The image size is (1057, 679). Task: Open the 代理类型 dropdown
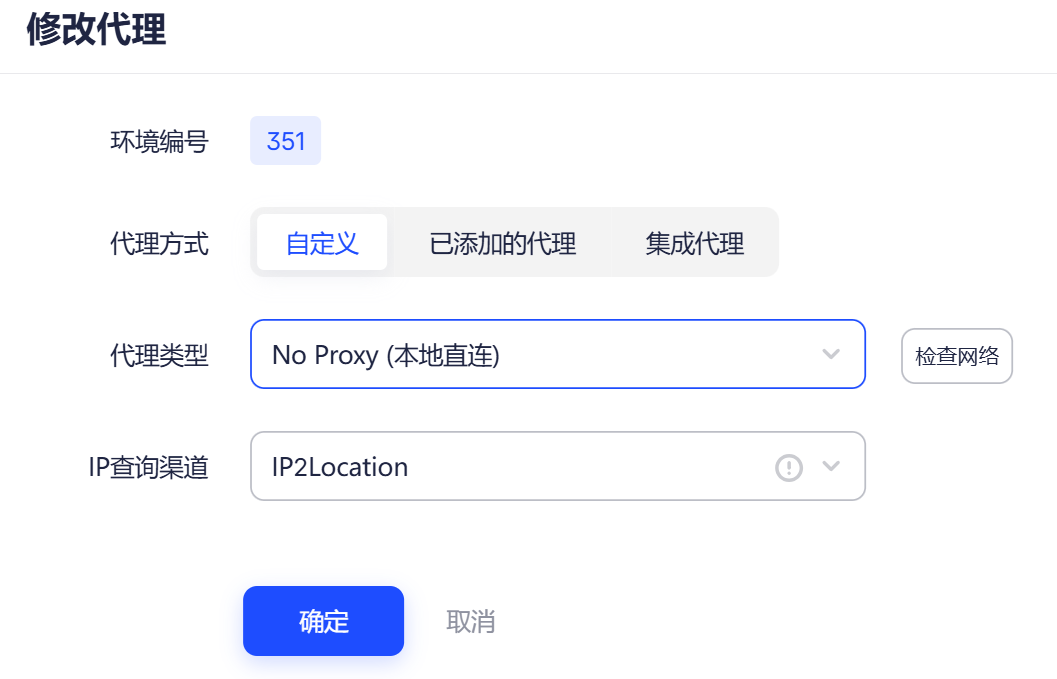click(557, 355)
